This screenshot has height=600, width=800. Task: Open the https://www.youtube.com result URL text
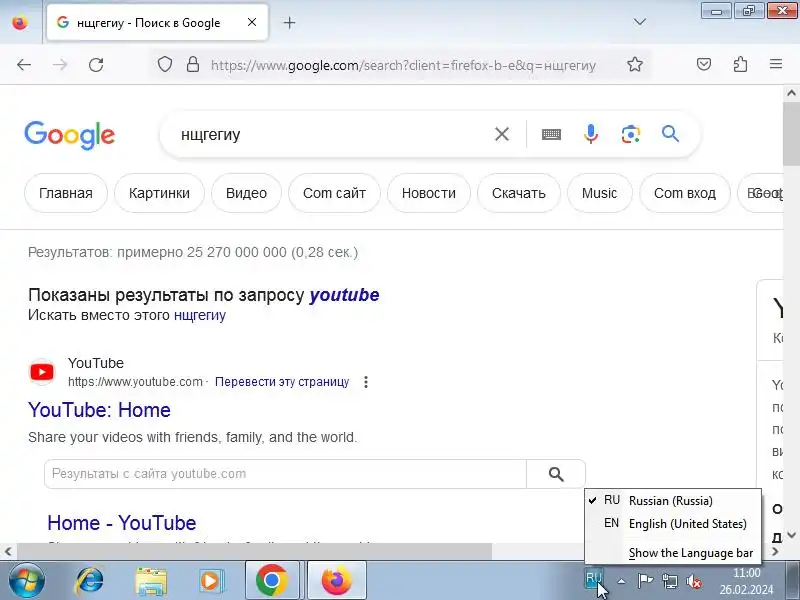point(135,382)
